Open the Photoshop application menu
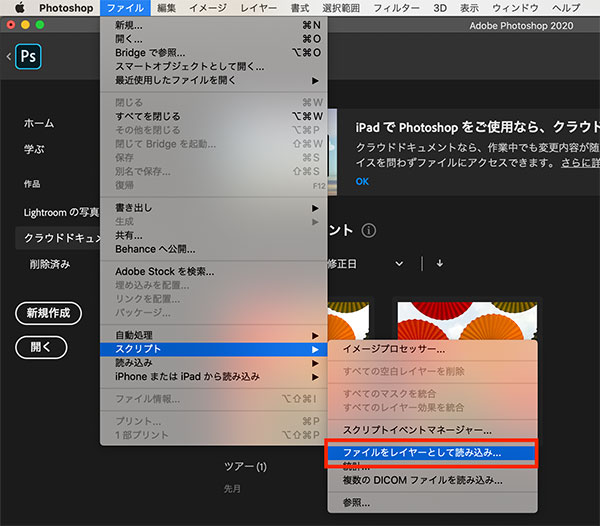600x526 pixels. tap(66, 8)
